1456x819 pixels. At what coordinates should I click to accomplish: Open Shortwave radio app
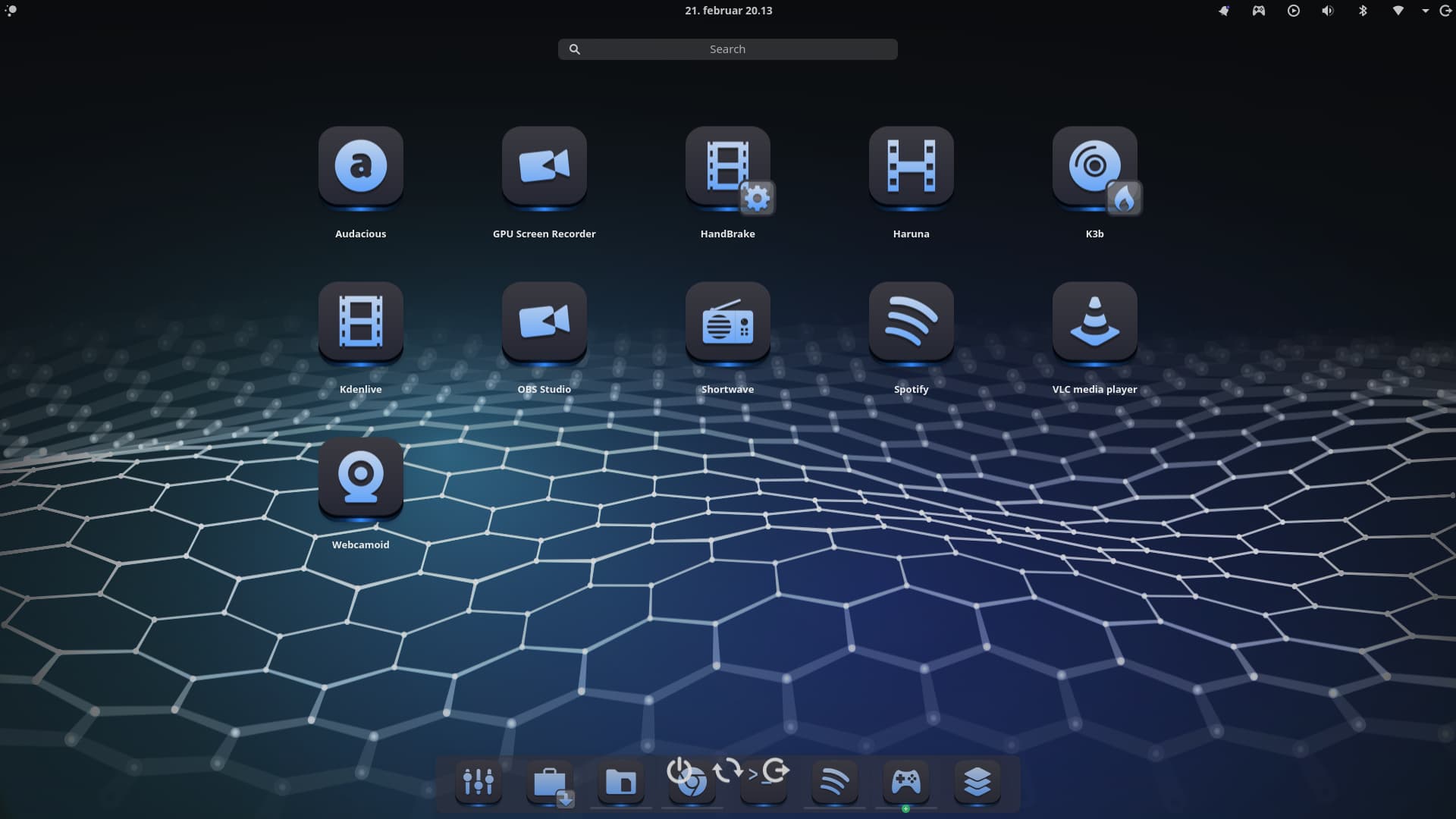coord(728,322)
